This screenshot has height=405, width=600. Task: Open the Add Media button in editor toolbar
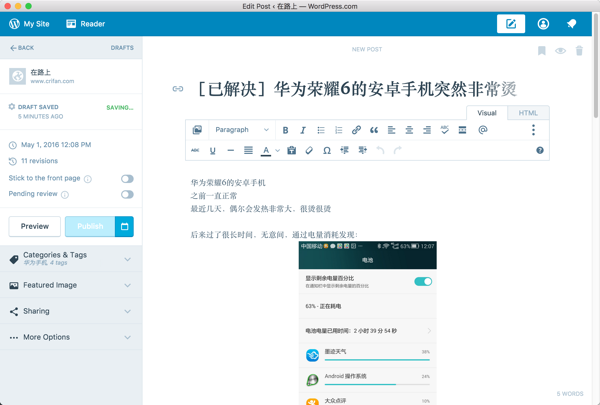[197, 130]
